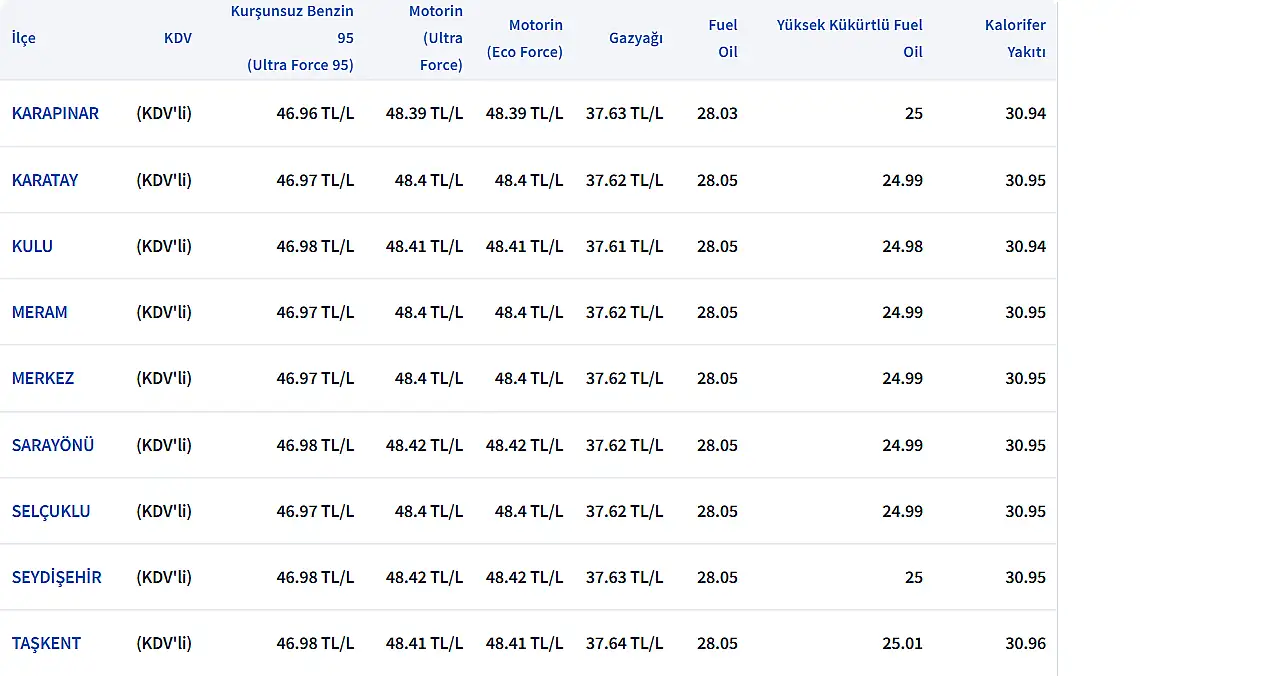Click the Yüksek Kükürtlü Fuel Oil header

point(850,38)
